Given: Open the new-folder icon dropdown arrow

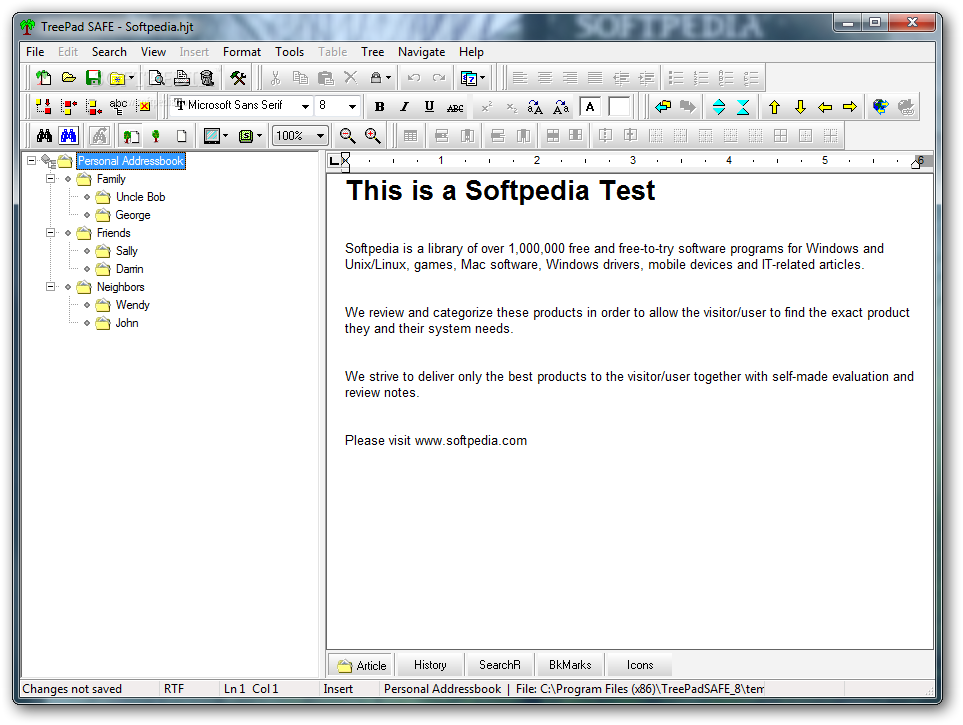Looking at the screenshot, I should tap(131, 78).
